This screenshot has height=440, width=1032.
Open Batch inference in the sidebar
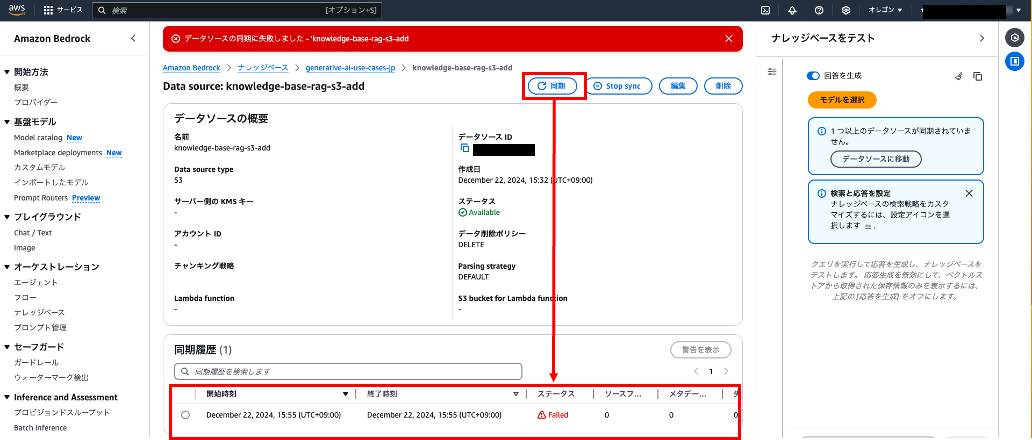[x=40, y=428]
